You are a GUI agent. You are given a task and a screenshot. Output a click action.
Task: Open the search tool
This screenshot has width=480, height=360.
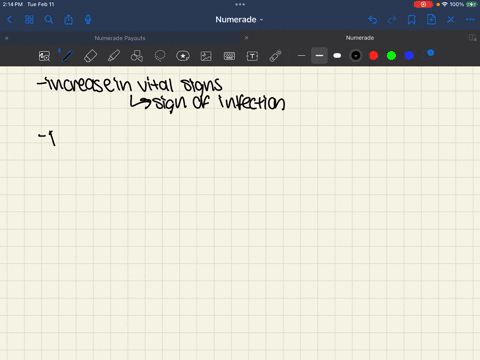49,20
